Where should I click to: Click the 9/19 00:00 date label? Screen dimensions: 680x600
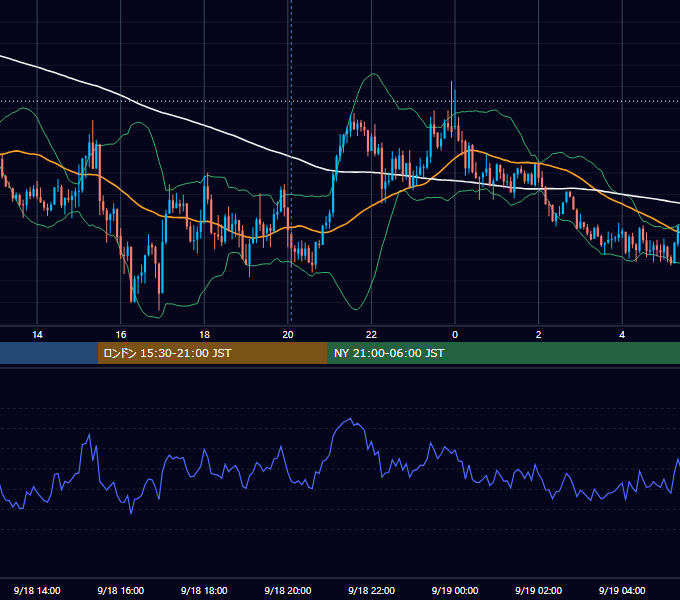[x=455, y=590]
